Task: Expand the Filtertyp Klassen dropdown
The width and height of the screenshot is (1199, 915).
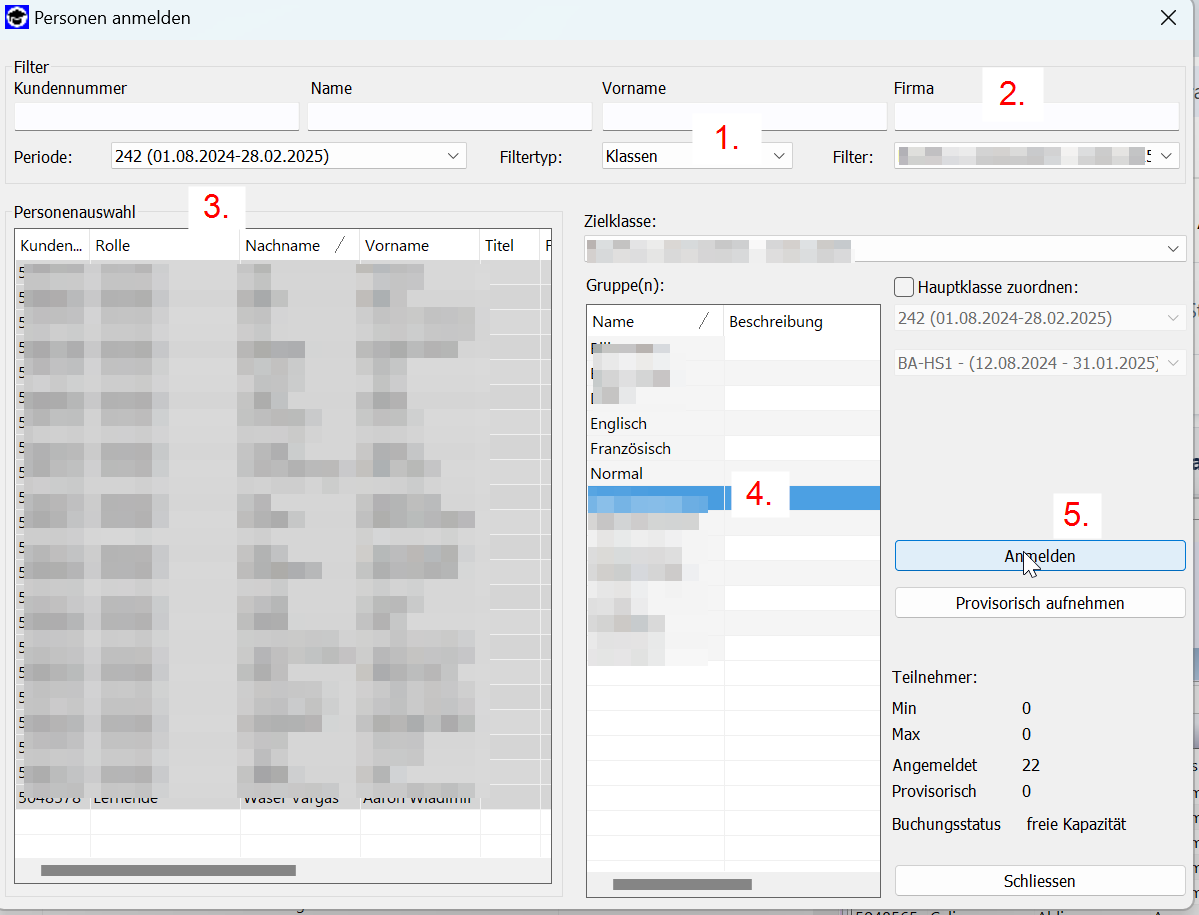Action: (x=779, y=156)
